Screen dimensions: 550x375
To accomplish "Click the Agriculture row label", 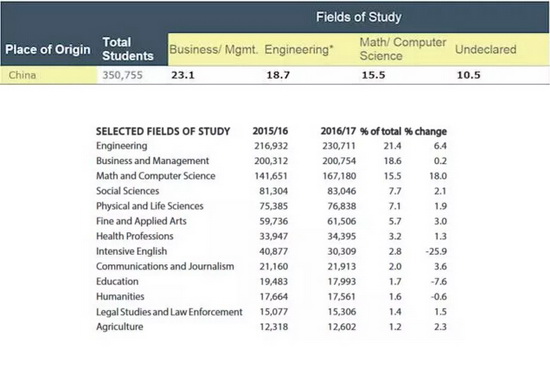I will coord(120,327).
